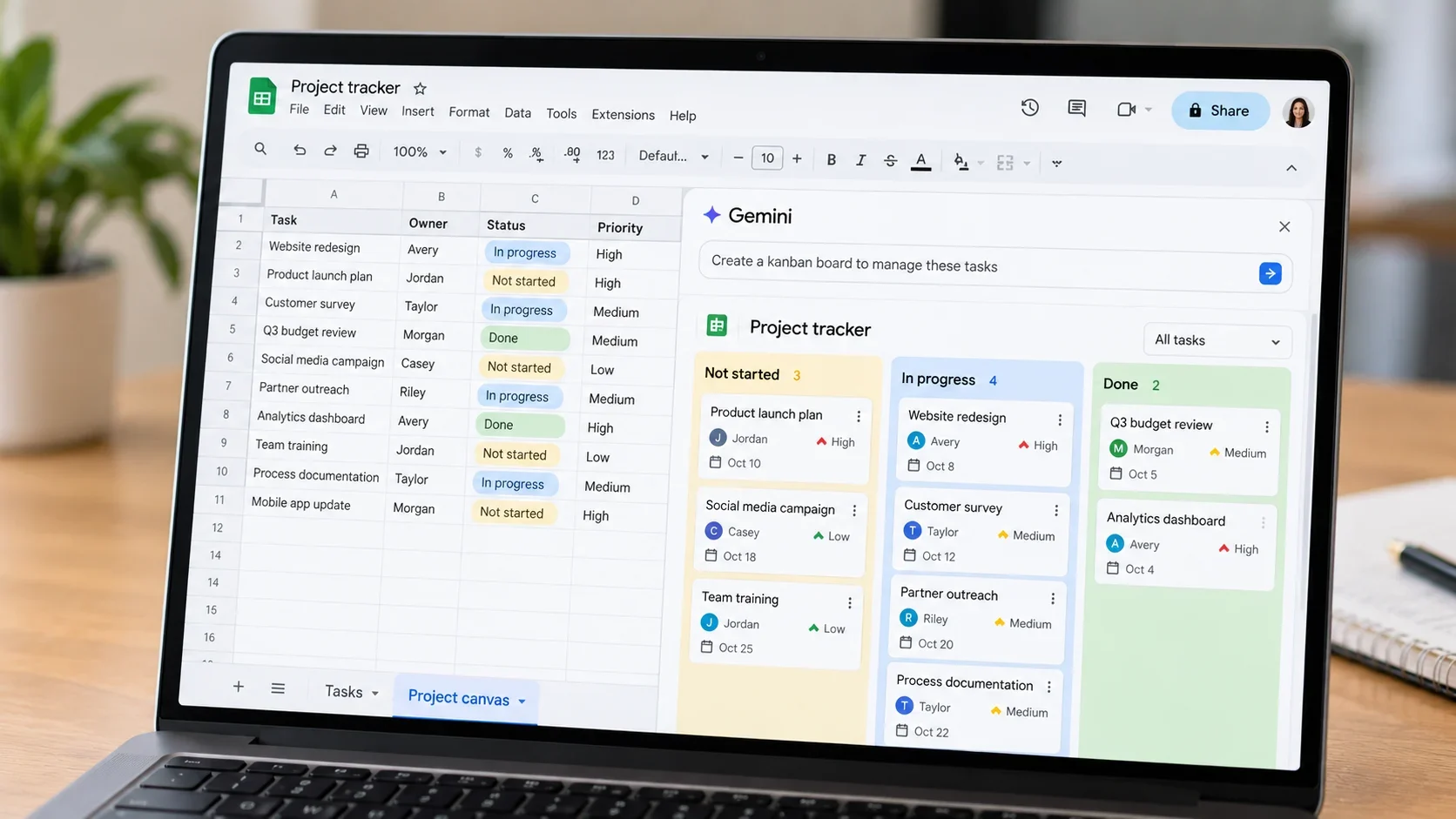Expand the All tasks filter dropdown
Image resolution: width=1456 pixels, height=819 pixels.
coord(1217,340)
